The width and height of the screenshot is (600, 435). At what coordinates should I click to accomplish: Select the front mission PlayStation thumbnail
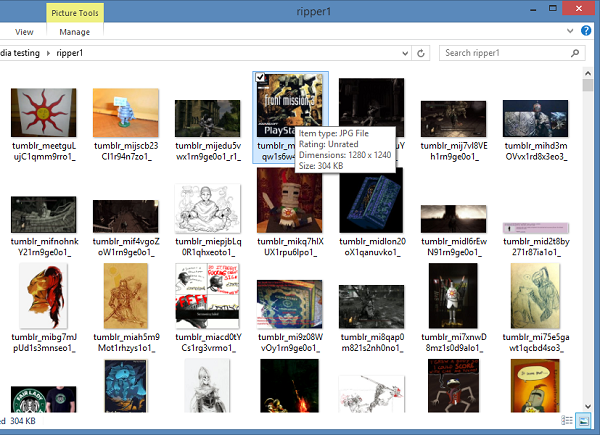tap(290, 105)
